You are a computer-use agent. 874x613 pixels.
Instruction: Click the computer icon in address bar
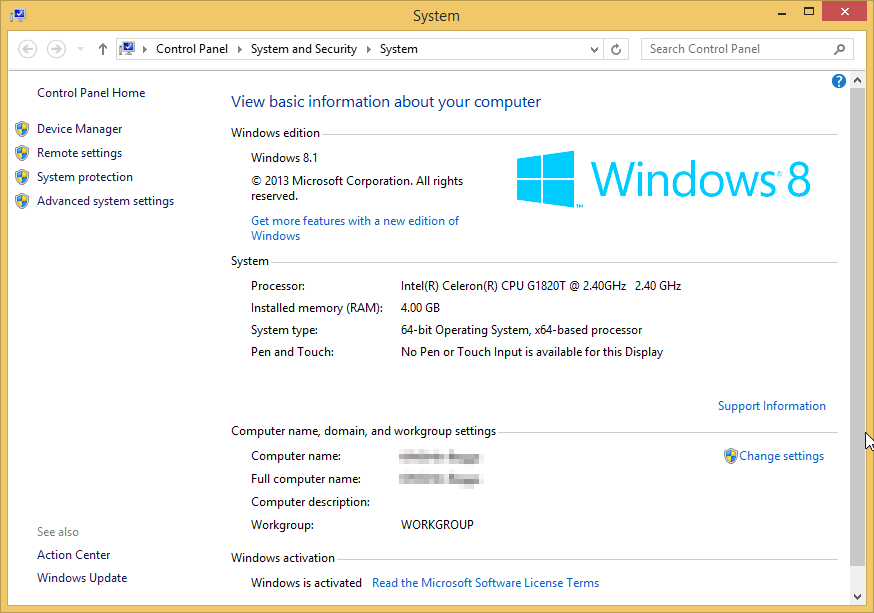tap(127, 48)
